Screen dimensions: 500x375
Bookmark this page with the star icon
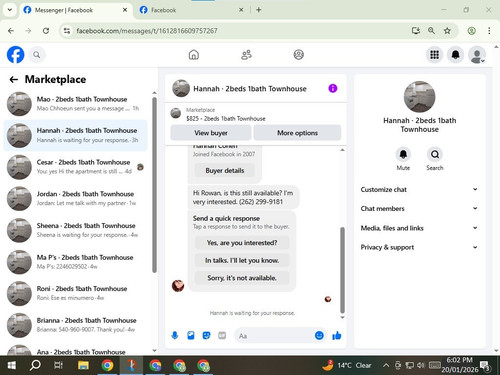[x=447, y=31]
